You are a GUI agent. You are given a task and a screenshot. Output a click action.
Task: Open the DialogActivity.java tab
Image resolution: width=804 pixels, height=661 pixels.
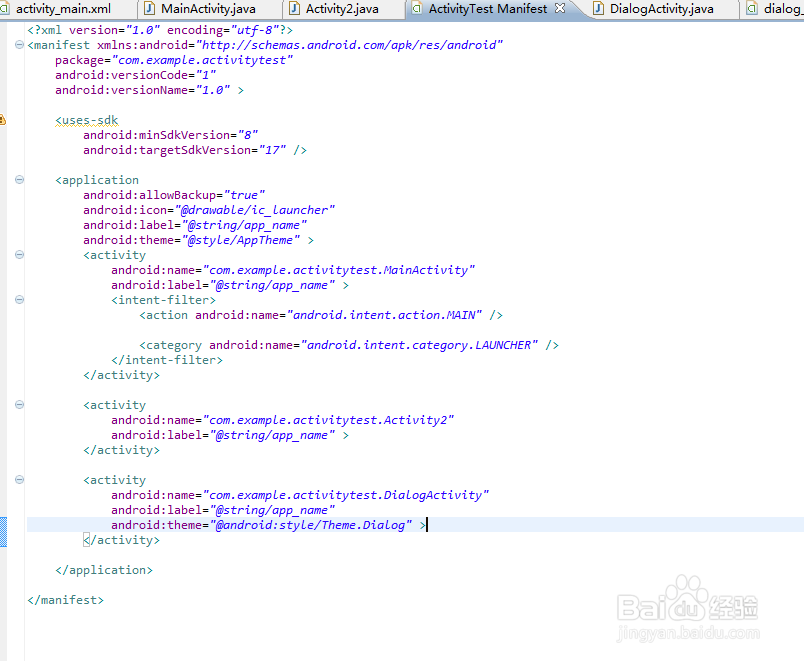pyautogui.click(x=661, y=9)
